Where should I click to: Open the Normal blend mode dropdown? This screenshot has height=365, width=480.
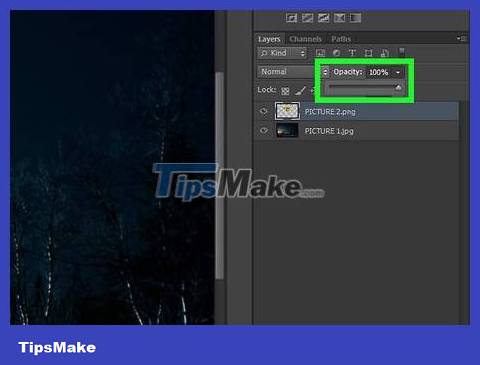(293, 72)
